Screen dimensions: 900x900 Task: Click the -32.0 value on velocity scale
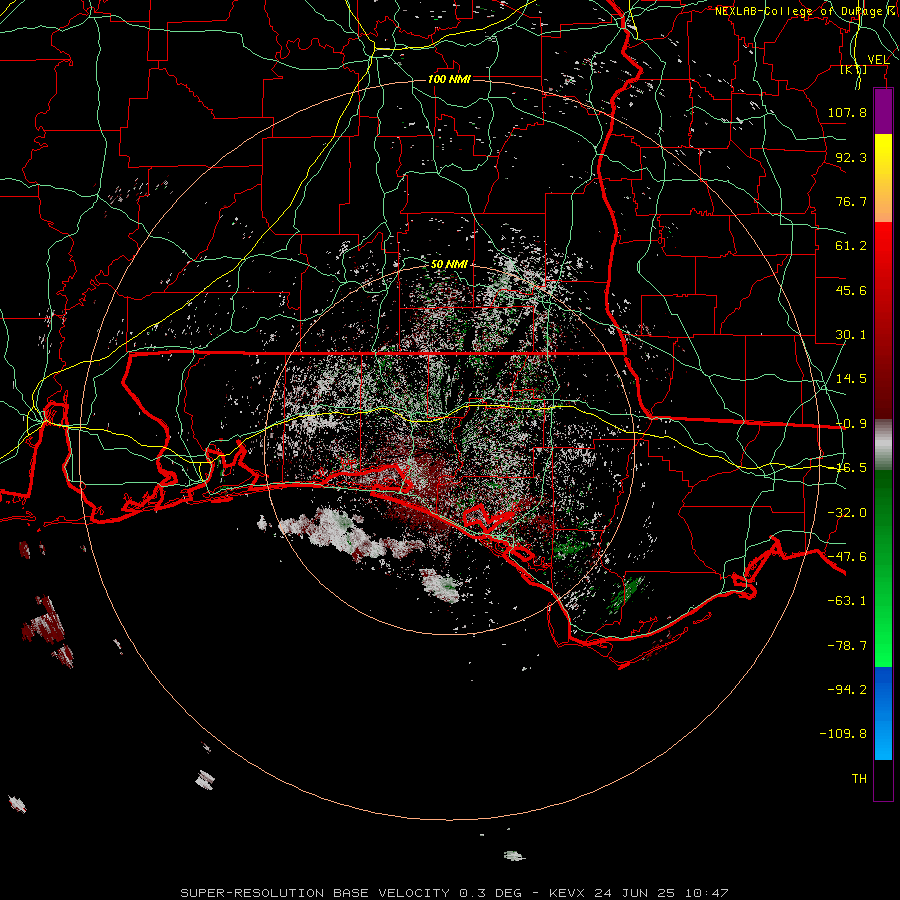(847, 513)
